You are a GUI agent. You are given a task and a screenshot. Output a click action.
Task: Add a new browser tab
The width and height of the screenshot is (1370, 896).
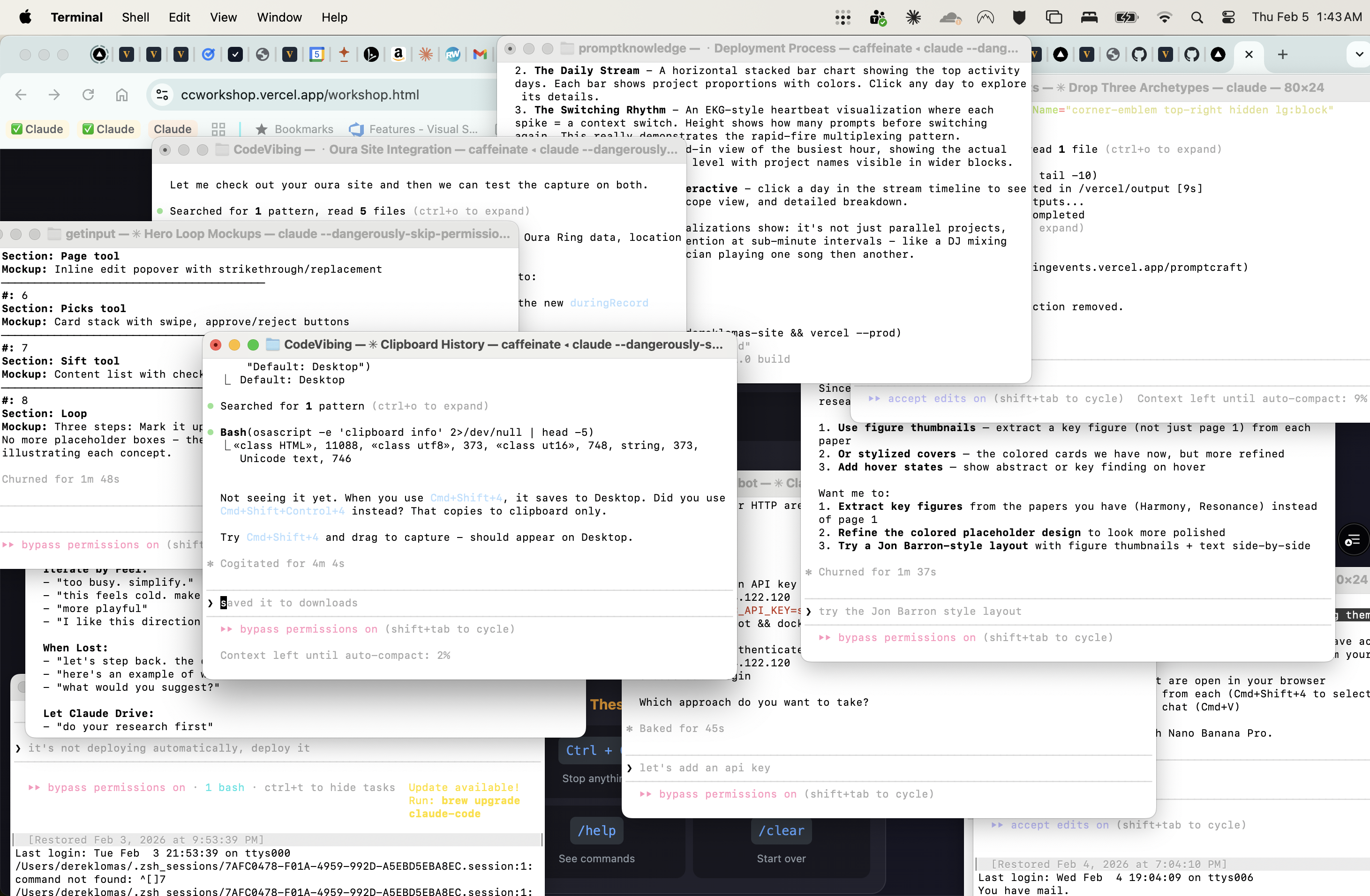pyautogui.click(x=1282, y=55)
